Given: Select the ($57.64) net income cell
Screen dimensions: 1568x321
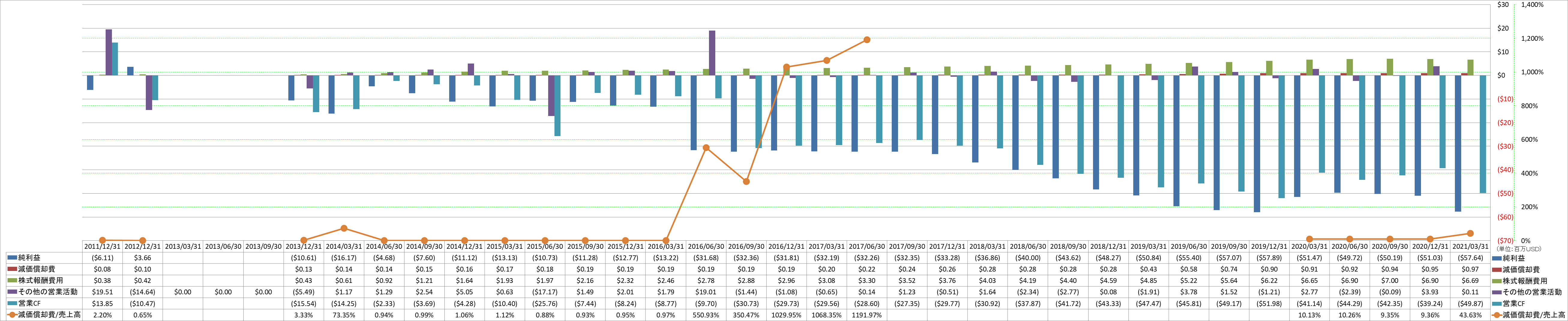Looking at the screenshot, I should click(x=1470, y=258).
